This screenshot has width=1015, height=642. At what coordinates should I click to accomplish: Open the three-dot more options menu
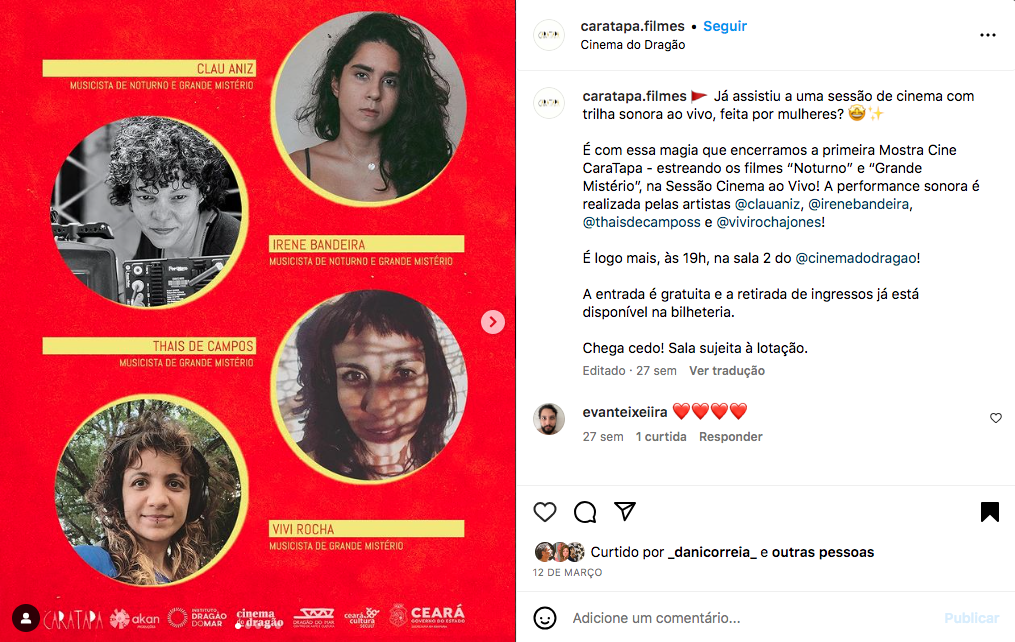pos(988,35)
